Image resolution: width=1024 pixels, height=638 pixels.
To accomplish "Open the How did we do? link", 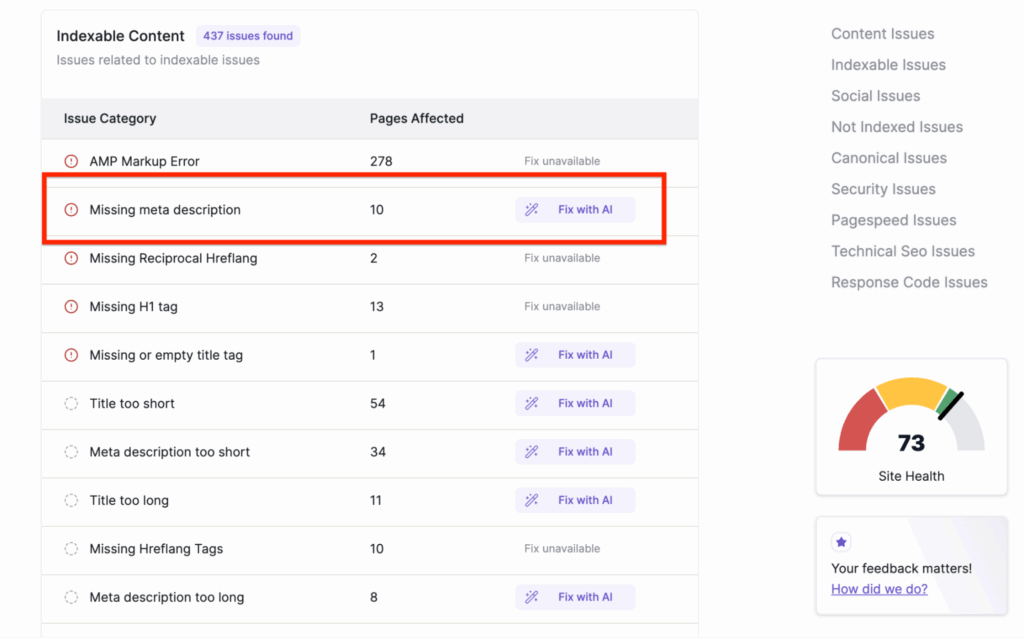I will (879, 589).
